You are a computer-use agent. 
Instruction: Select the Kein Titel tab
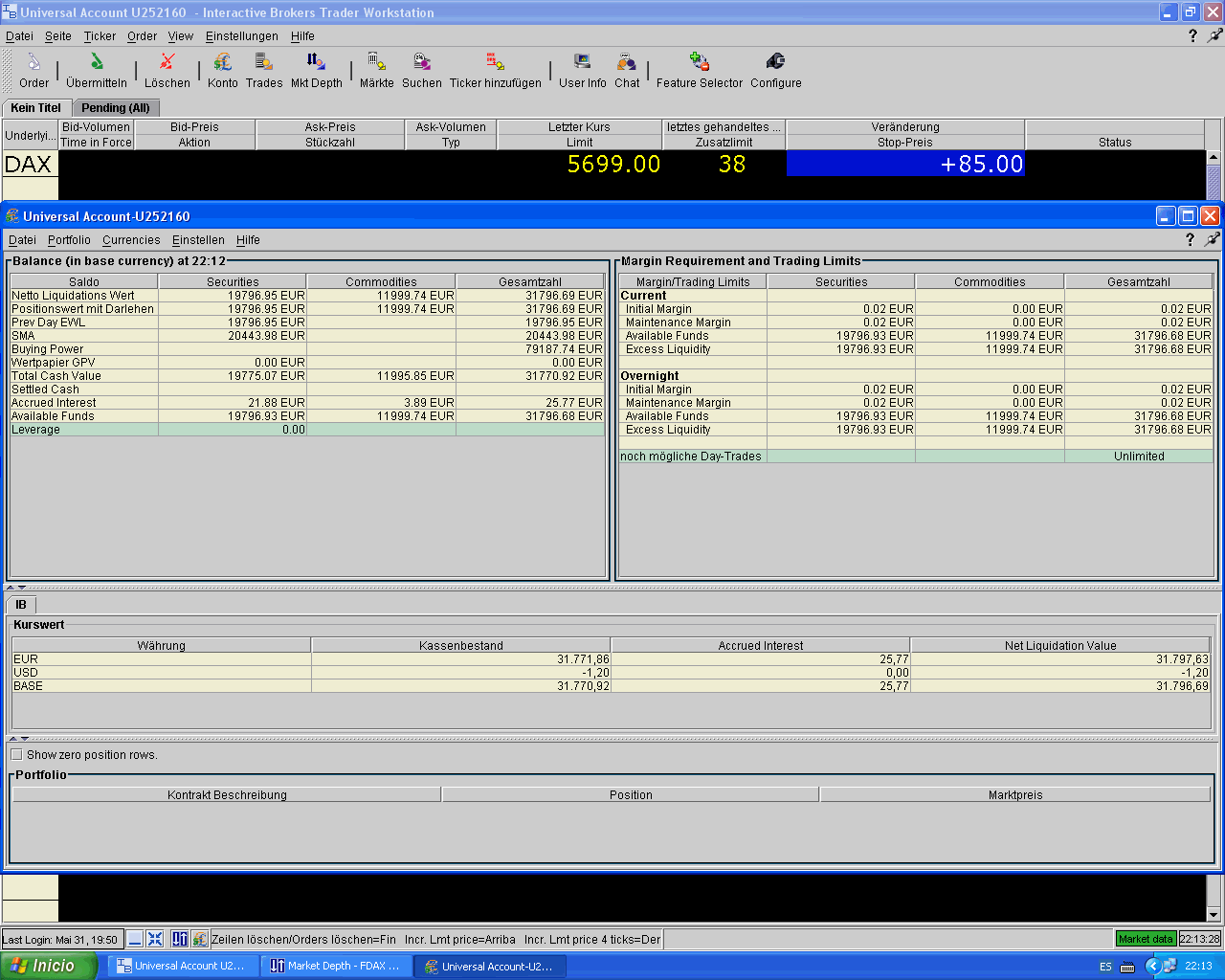[x=36, y=107]
